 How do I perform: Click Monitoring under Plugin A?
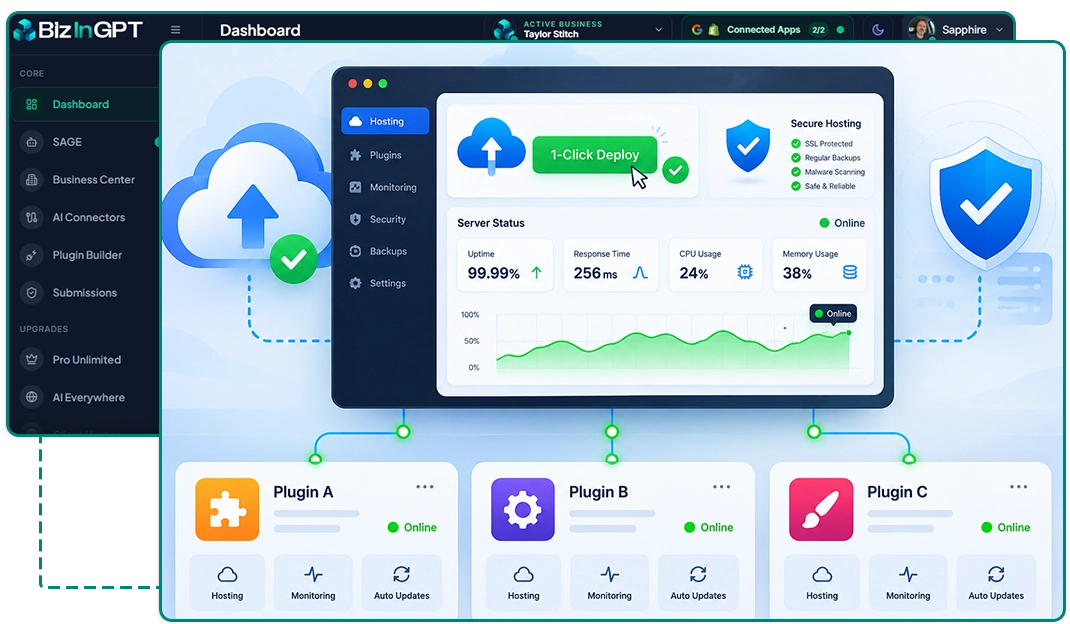point(313,582)
